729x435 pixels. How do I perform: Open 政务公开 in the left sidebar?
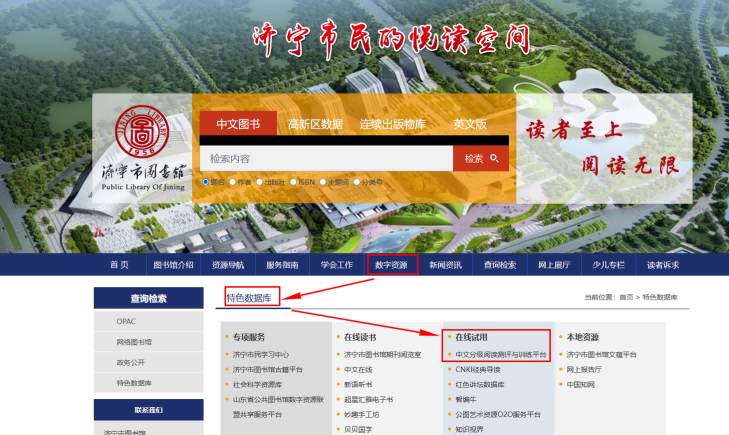[x=132, y=362]
